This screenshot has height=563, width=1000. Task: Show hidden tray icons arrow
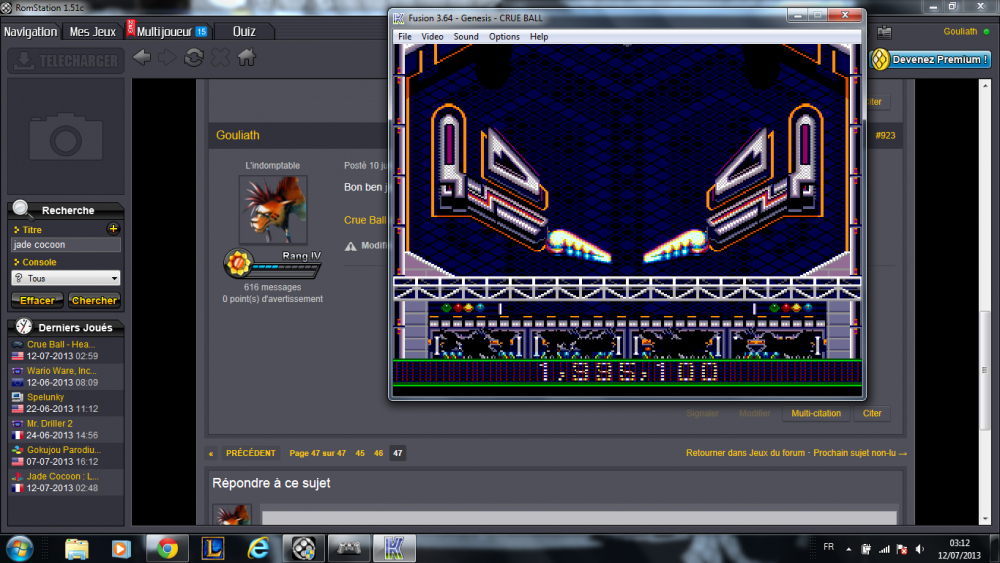click(x=849, y=549)
